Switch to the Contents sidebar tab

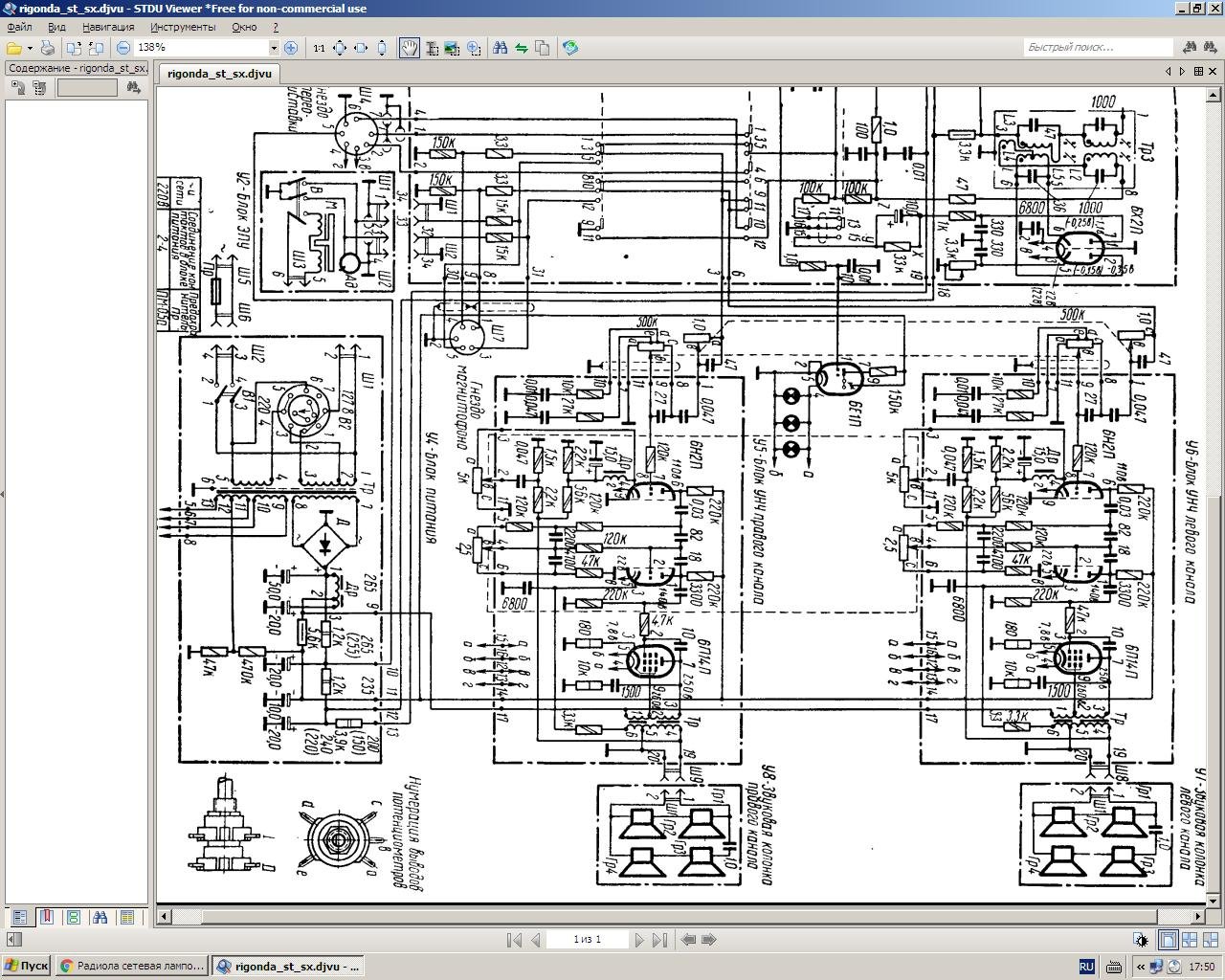[19, 917]
